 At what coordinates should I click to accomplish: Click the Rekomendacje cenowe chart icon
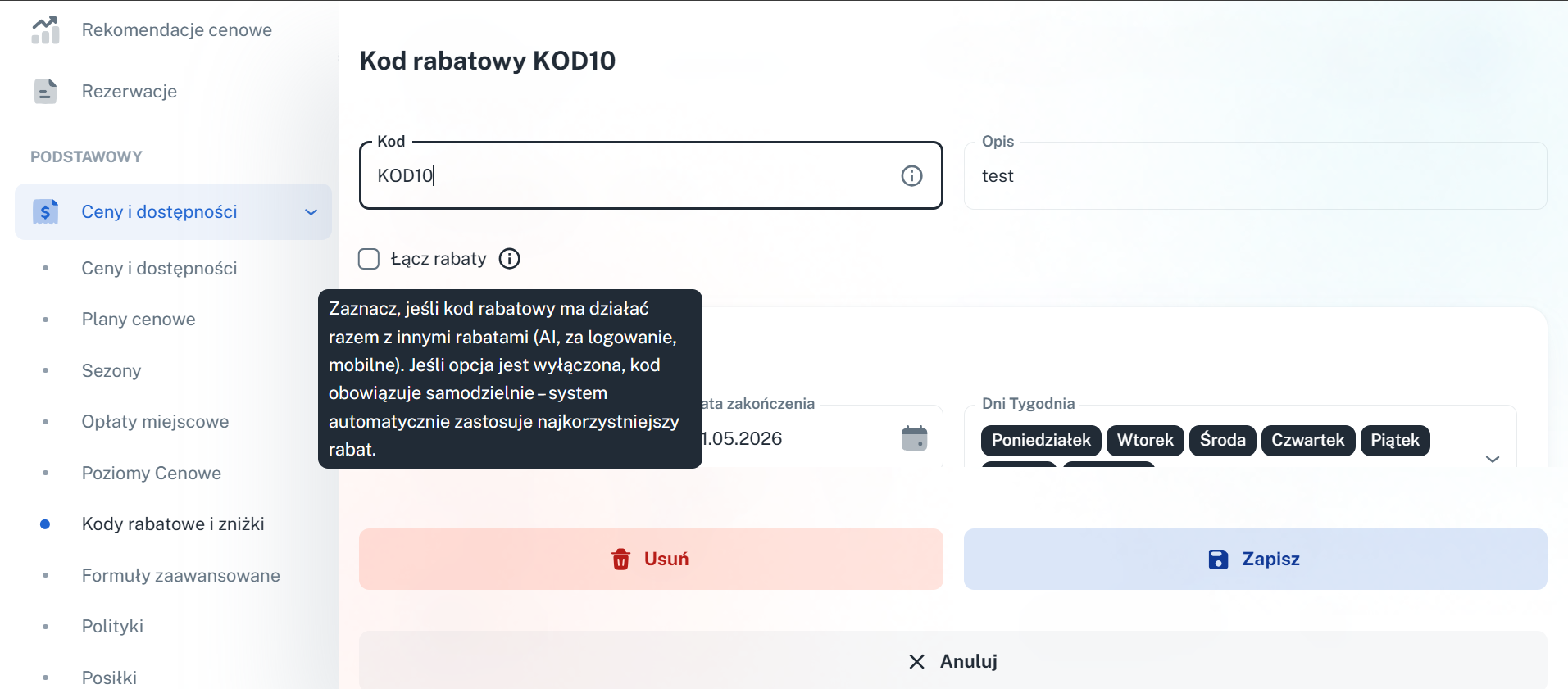[x=46, y=30]
